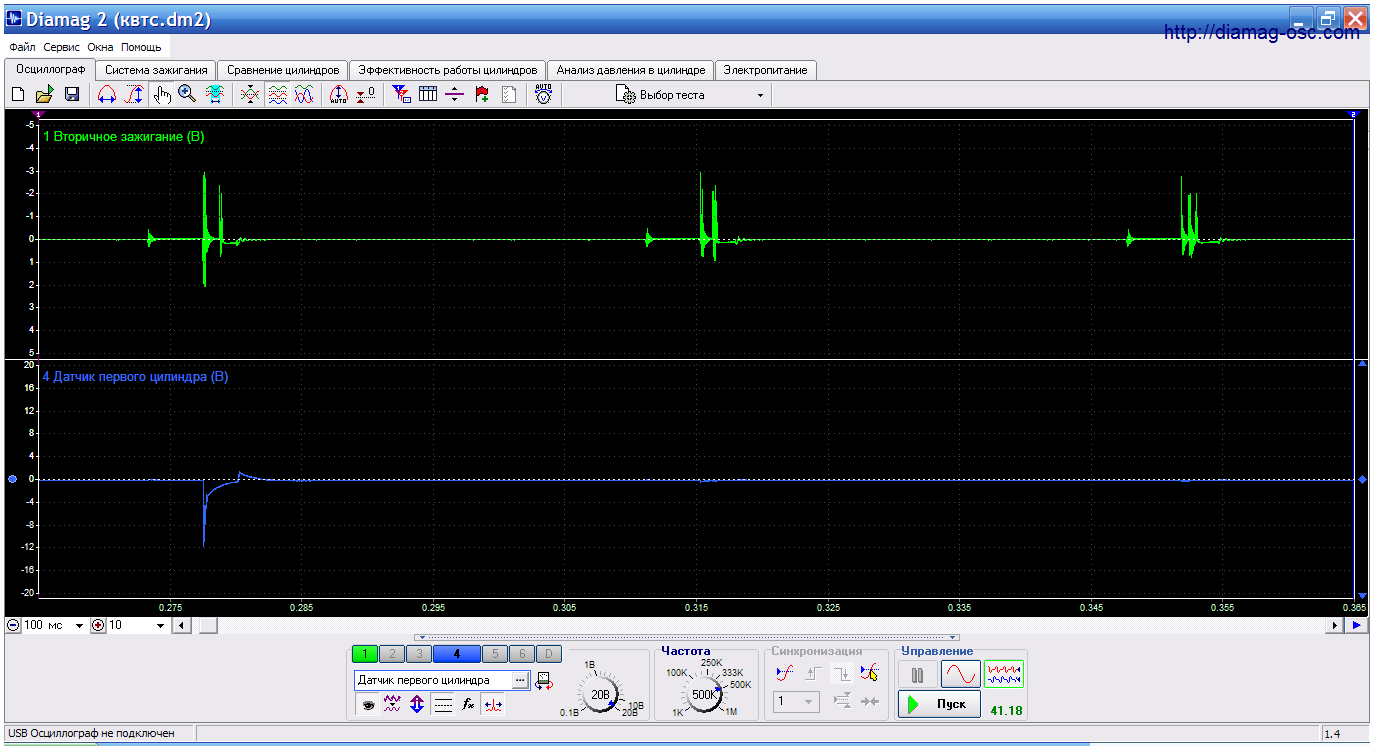Click the cyan waveform fit icon
Viewport: 1374px width, 746px height.
pyautogui.click(x=215, y=95)
